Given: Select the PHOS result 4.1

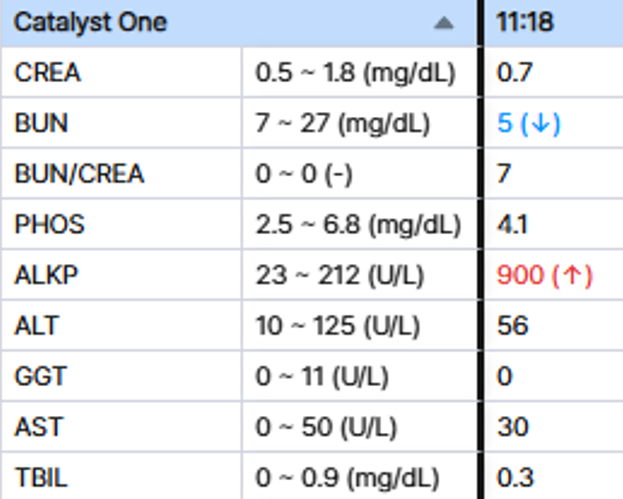Looking at the screenshot, I should coord(512,224).
